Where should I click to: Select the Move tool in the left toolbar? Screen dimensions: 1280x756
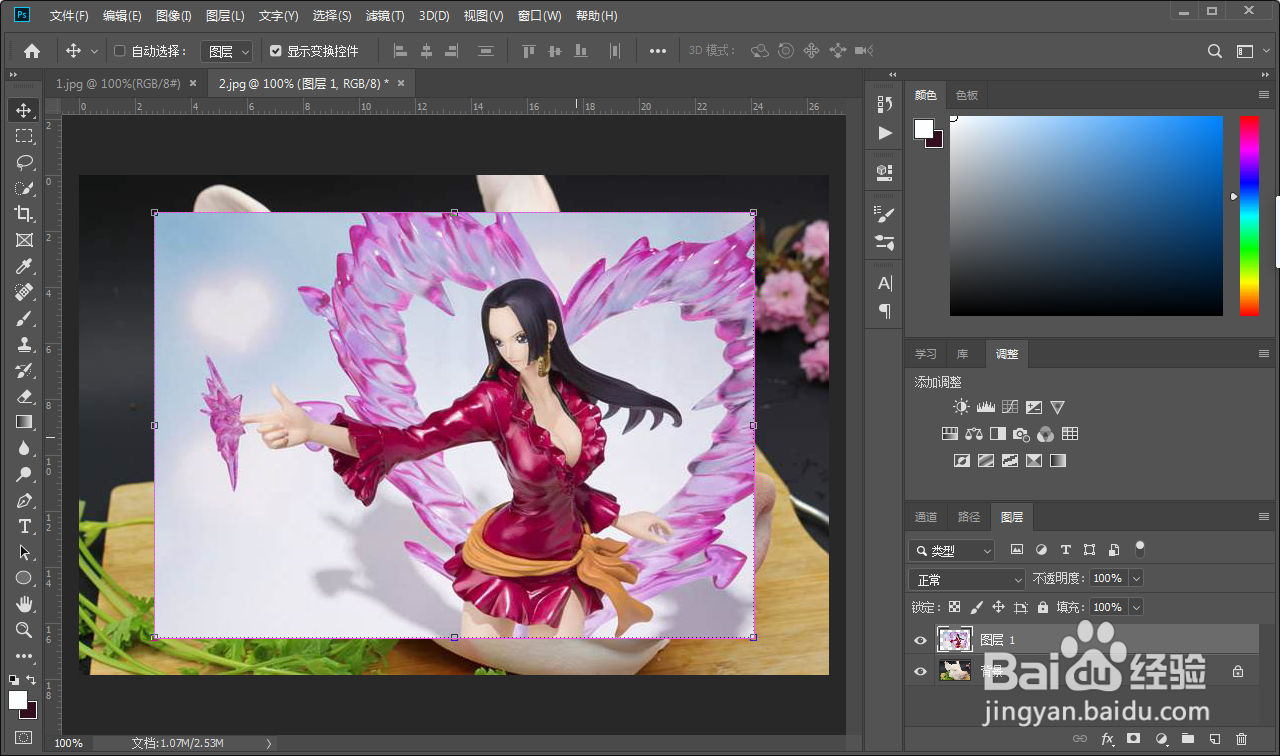(x=24, y=110)
